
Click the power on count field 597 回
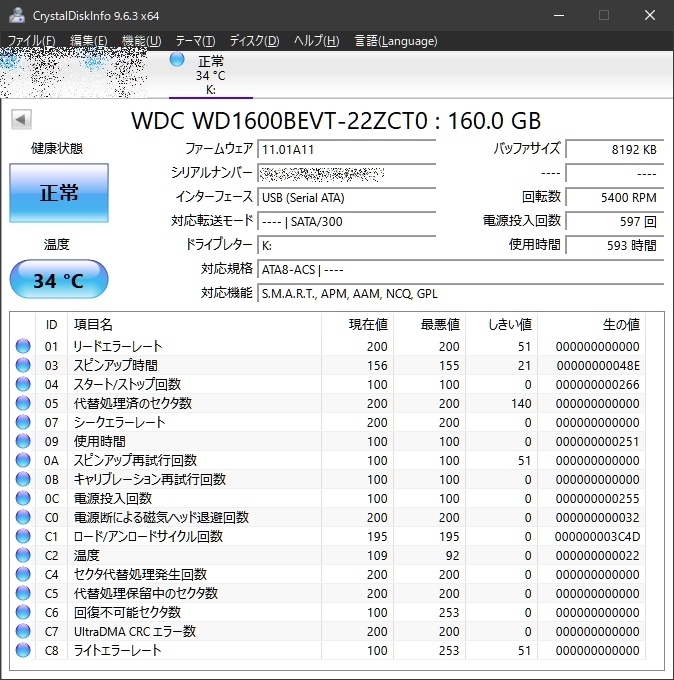pyautogui.click(x=615, y=222)
